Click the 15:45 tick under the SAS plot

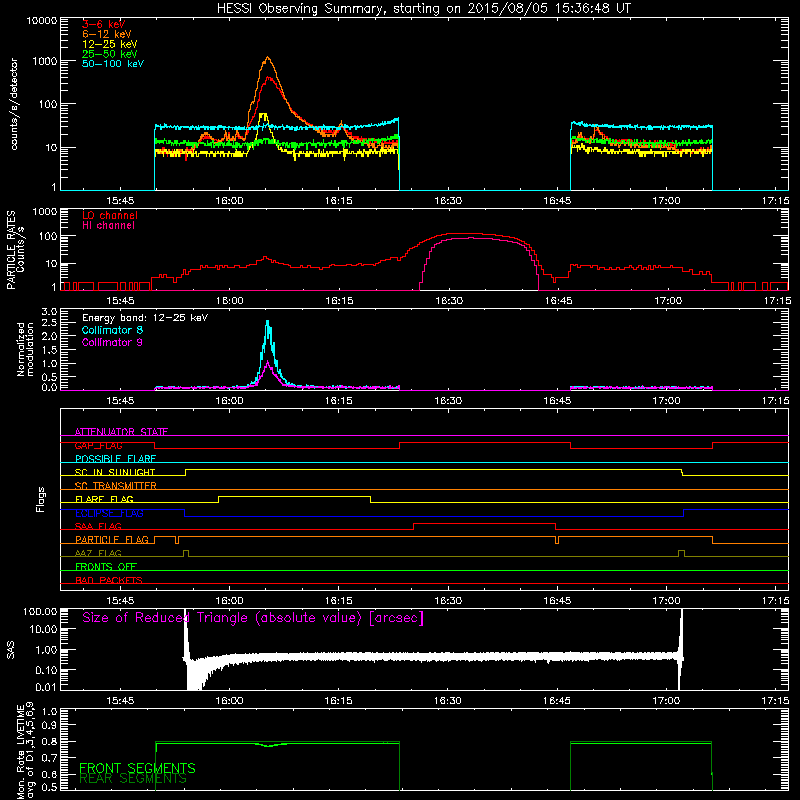(x=120, y=701)
